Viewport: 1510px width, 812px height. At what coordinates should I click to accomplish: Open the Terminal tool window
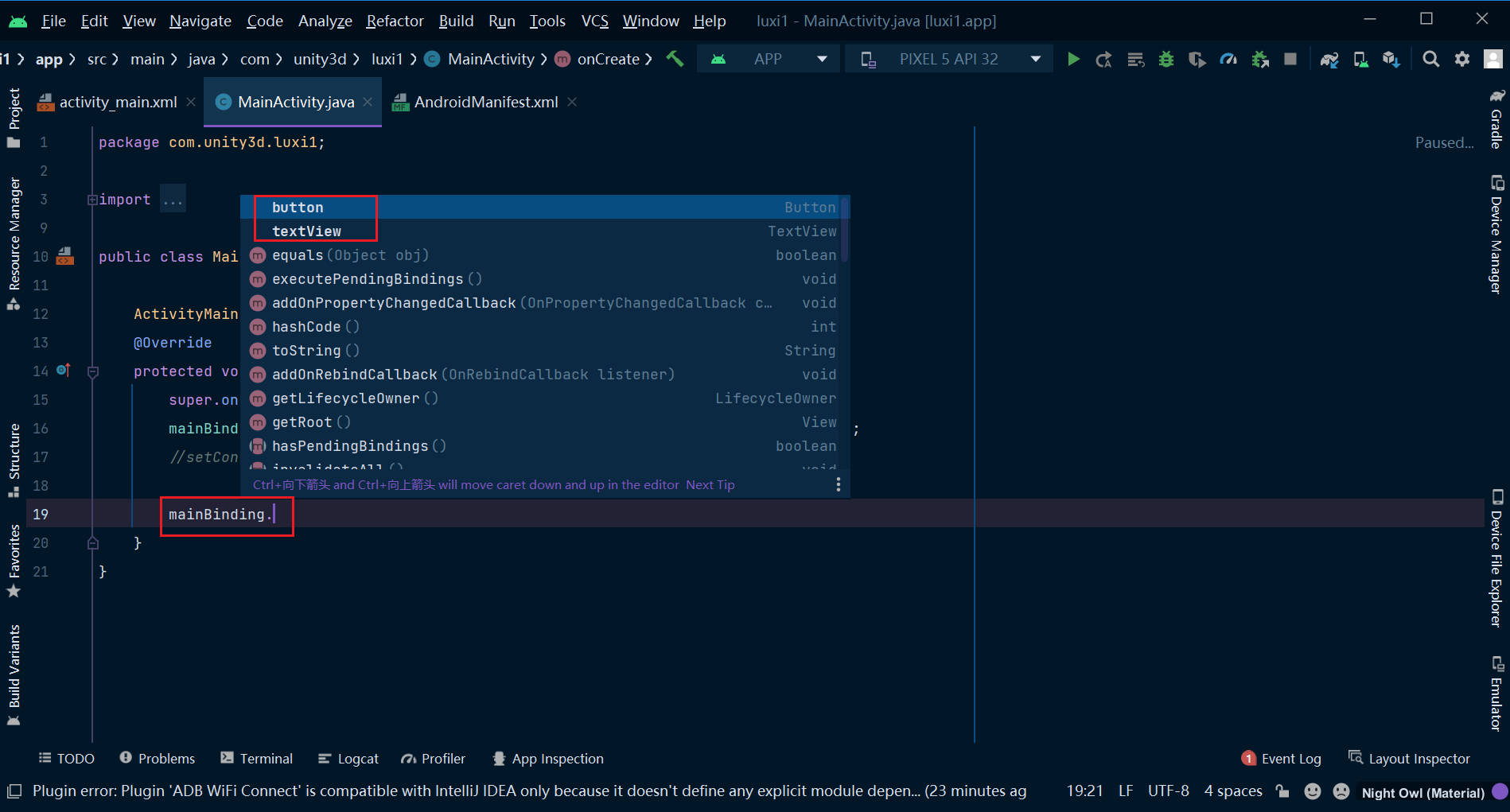tap(257, 759)
